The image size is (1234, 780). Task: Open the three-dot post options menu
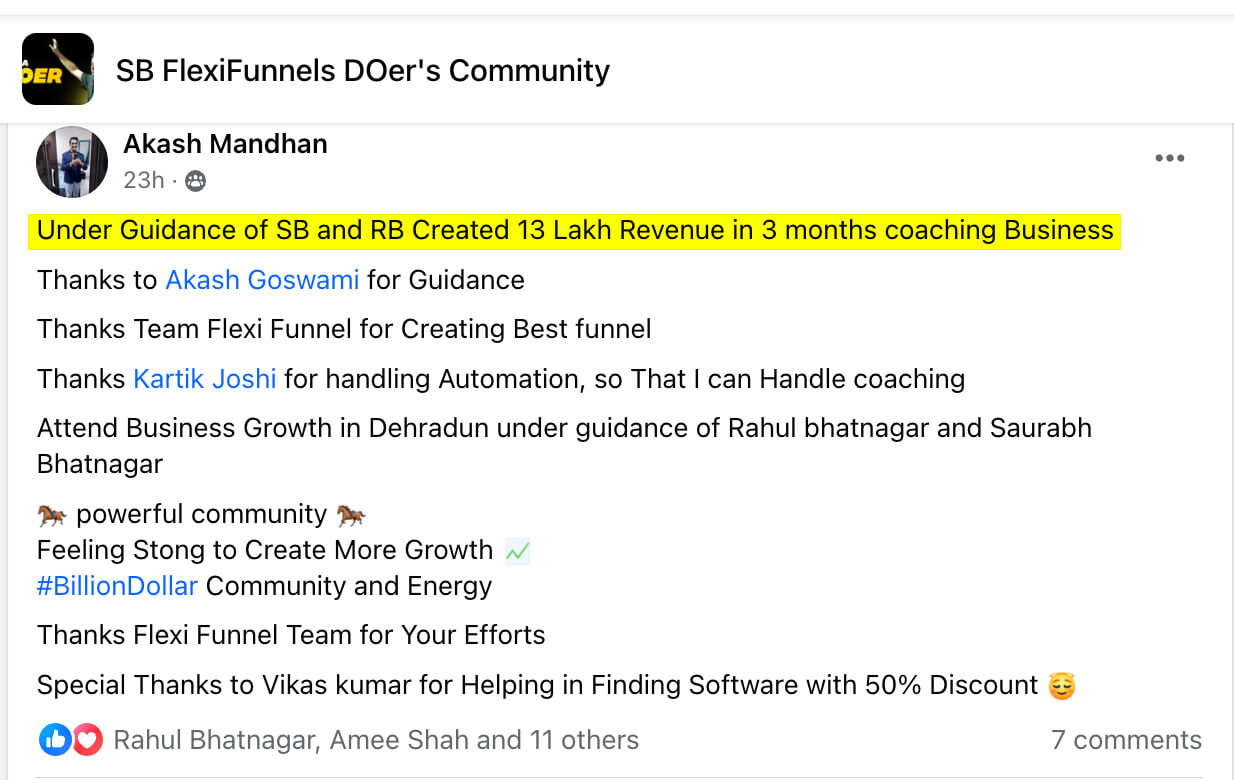(1169, 158)
